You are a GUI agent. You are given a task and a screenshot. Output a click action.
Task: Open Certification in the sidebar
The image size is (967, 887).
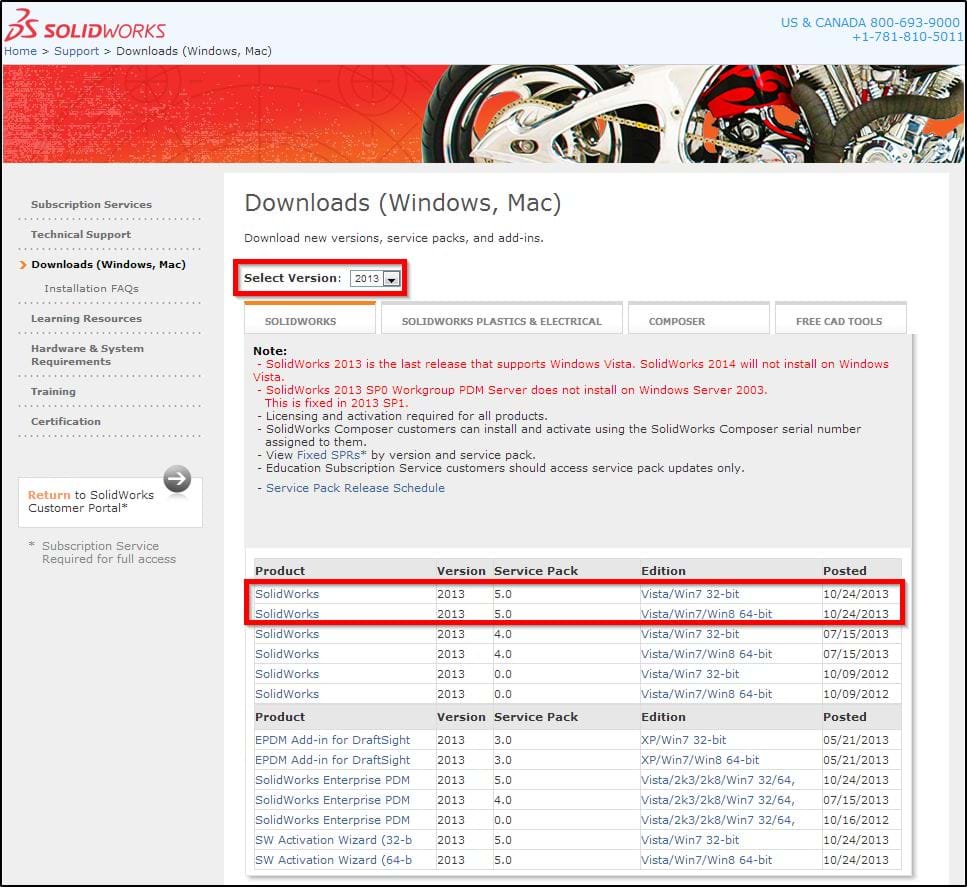tap(65, 422)
